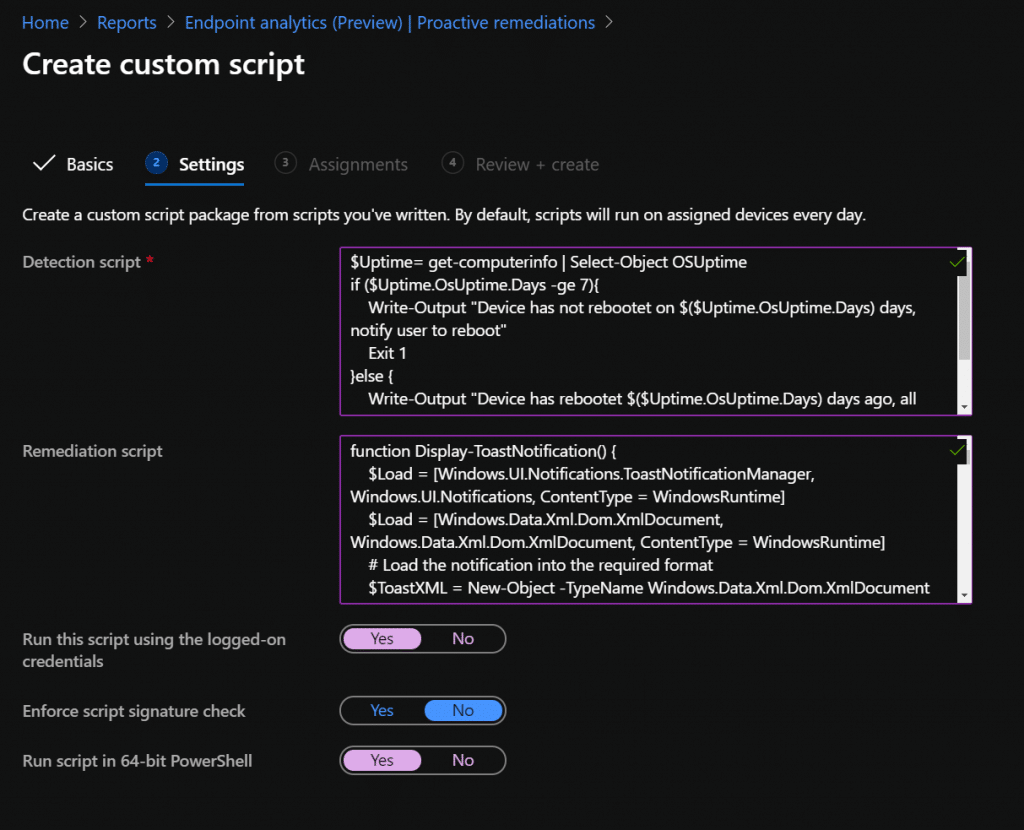
Task: Enable Enforce script signature check
Action: tap(382, 710)
